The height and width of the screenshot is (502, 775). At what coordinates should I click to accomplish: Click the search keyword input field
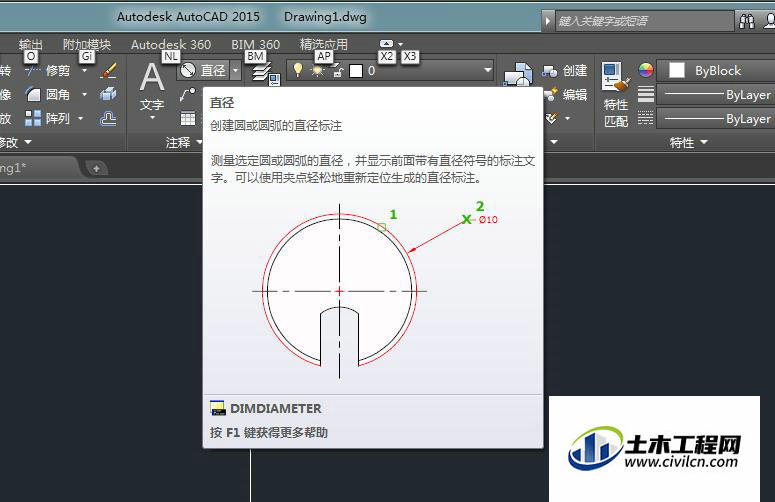(x=645, y=21)
